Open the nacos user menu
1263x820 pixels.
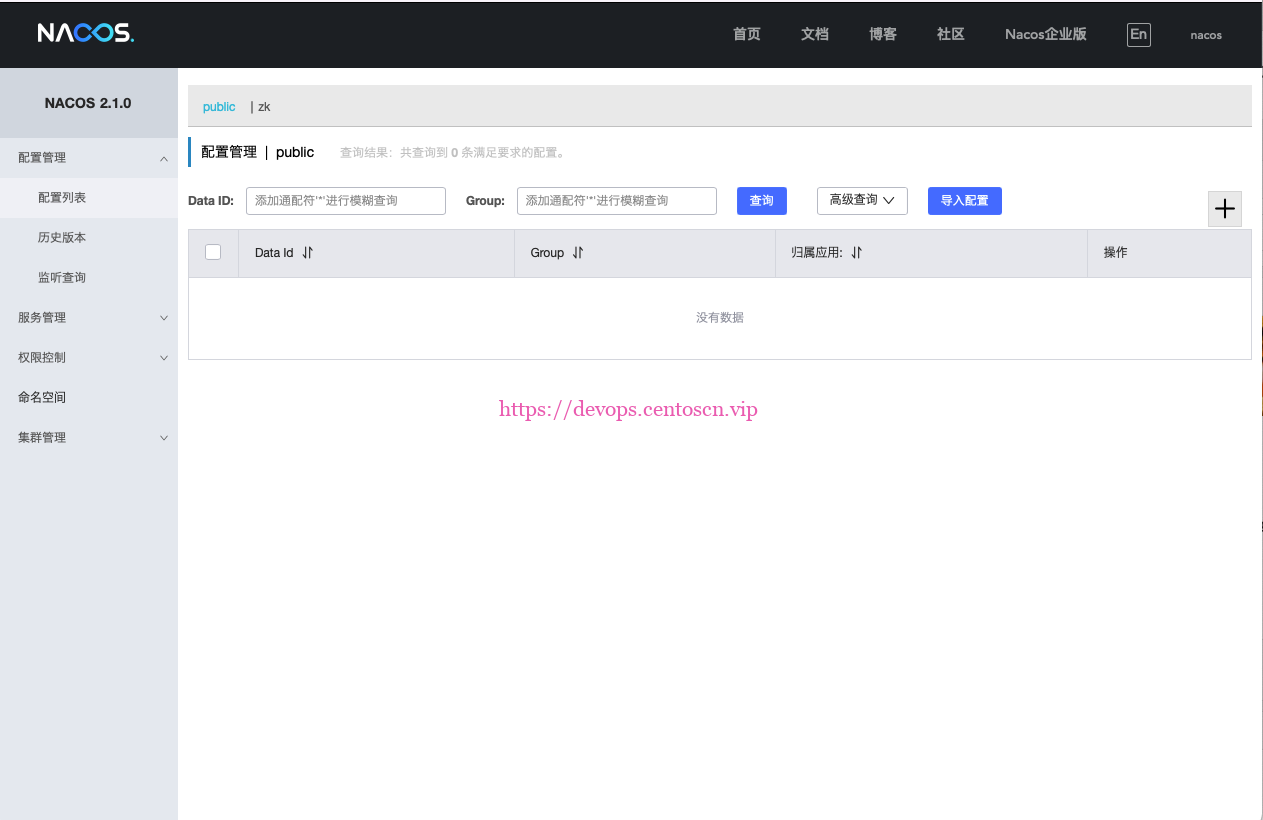point(1205,35)
